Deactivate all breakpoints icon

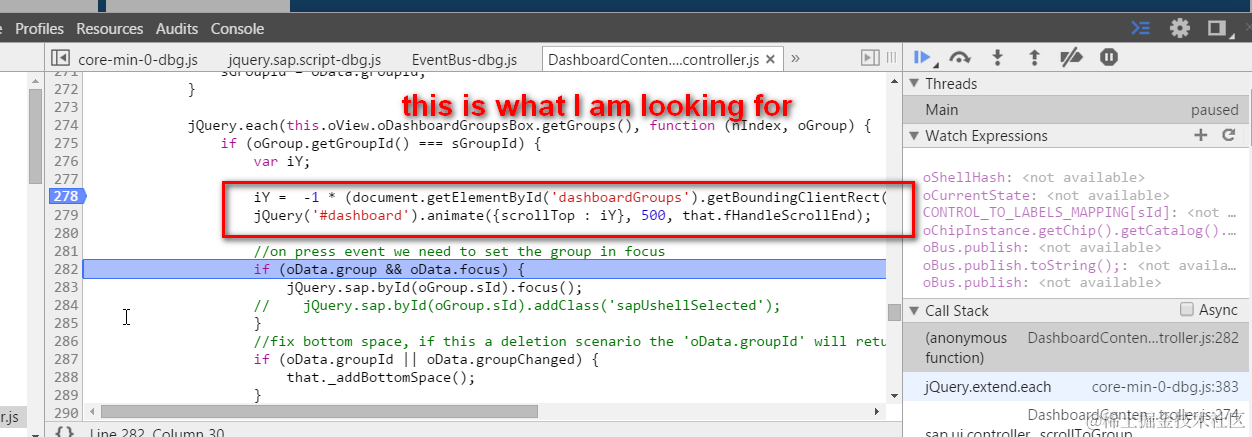coord(1071,58)
